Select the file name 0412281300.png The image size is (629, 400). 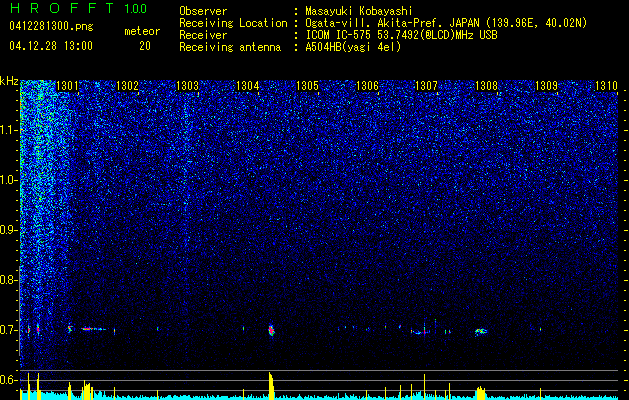(51, 26)
